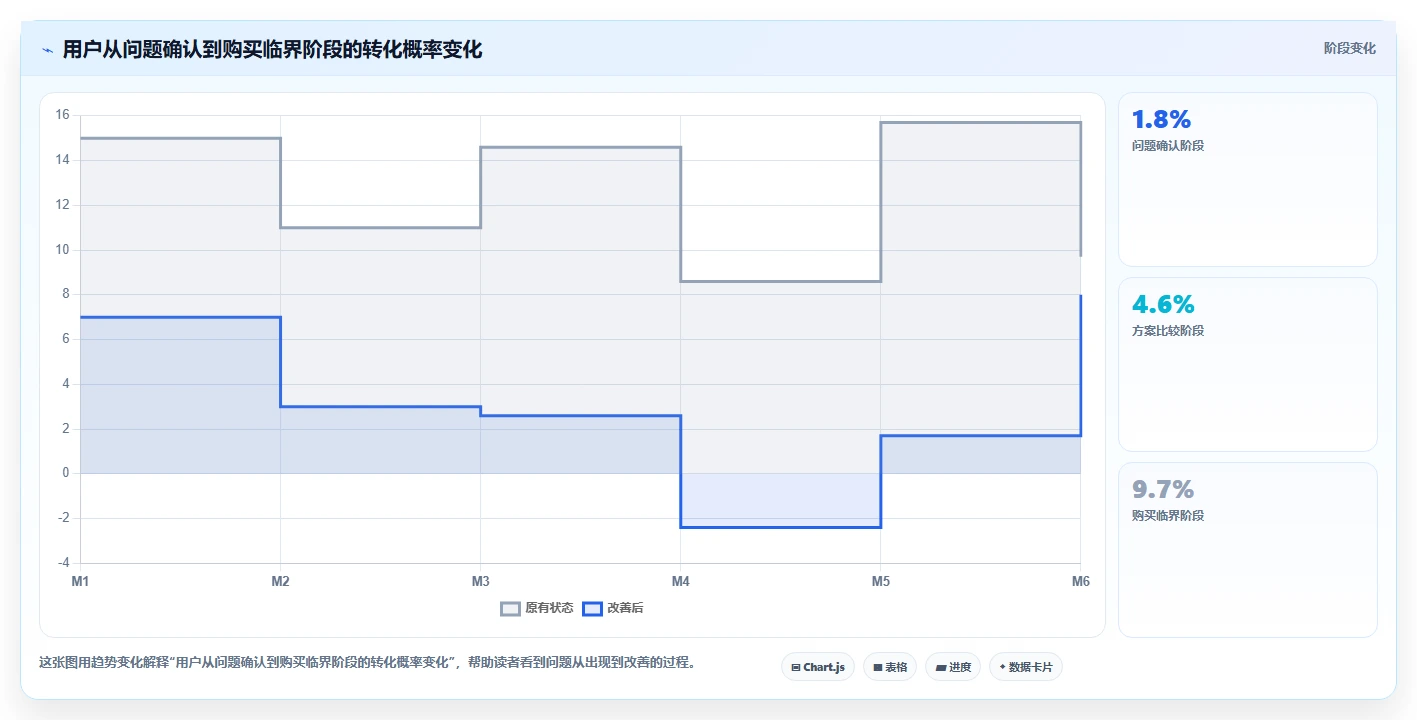Click the 4.6% value
This screenshot has height=720, width=1417.
click(1163, 305)
